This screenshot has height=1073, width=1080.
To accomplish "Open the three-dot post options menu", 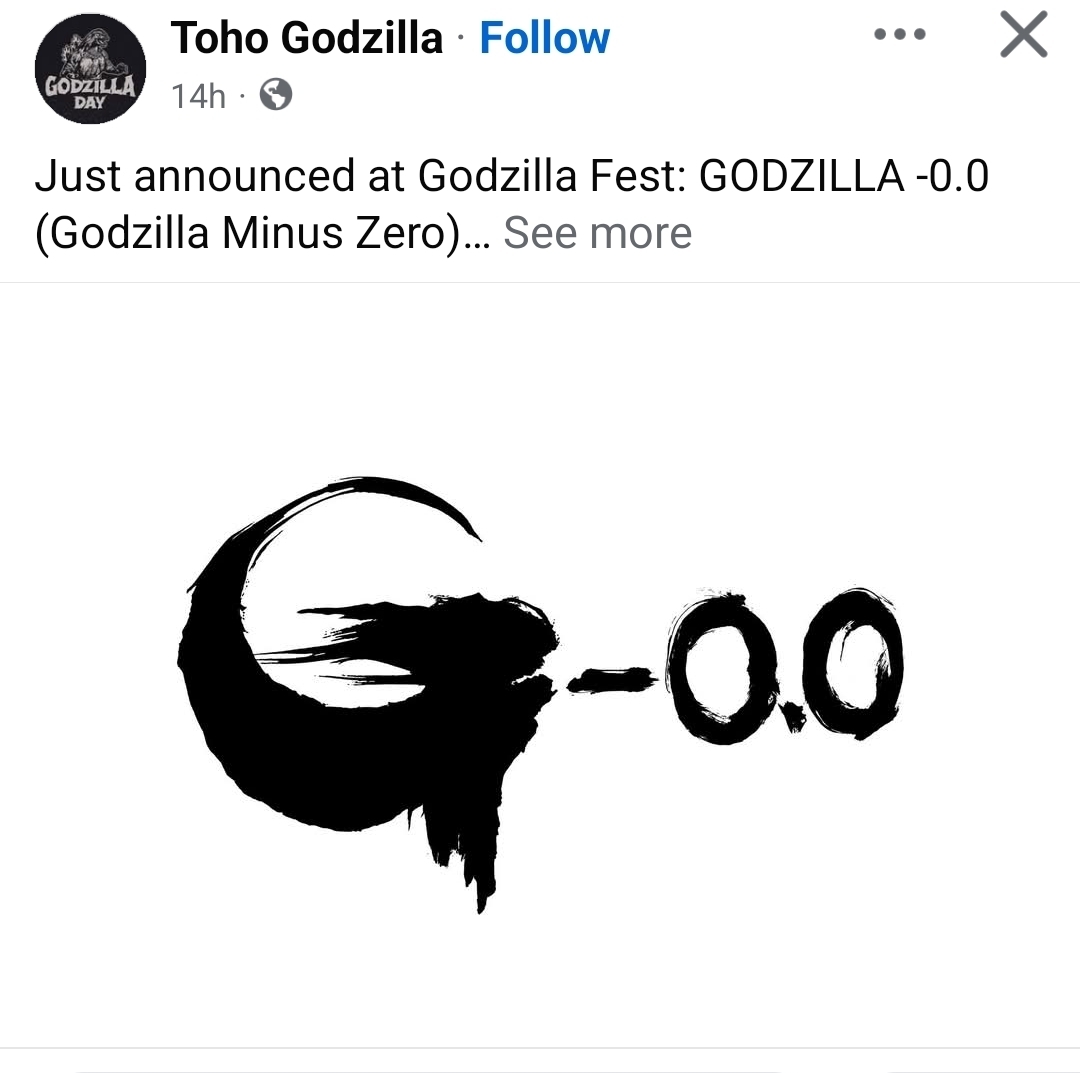I will pyautogui.click(x=899, y=36).
